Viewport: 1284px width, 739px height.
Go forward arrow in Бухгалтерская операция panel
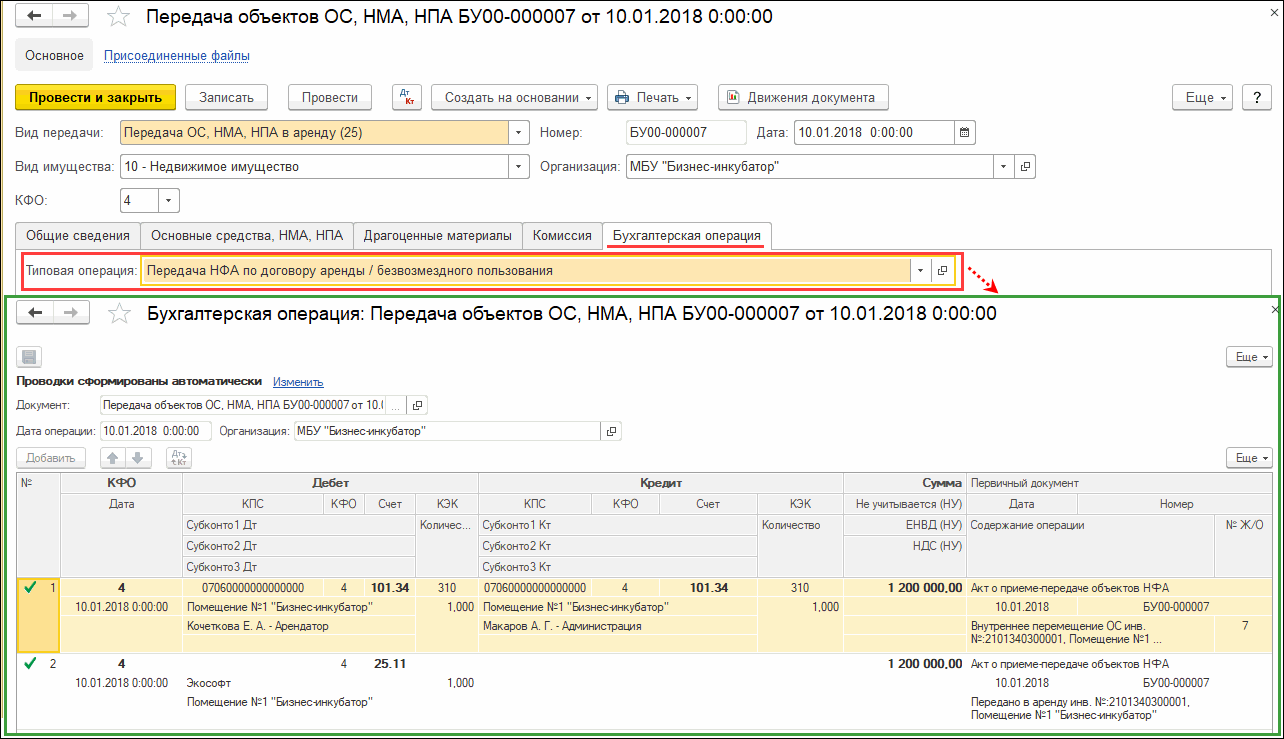point(70,313)
